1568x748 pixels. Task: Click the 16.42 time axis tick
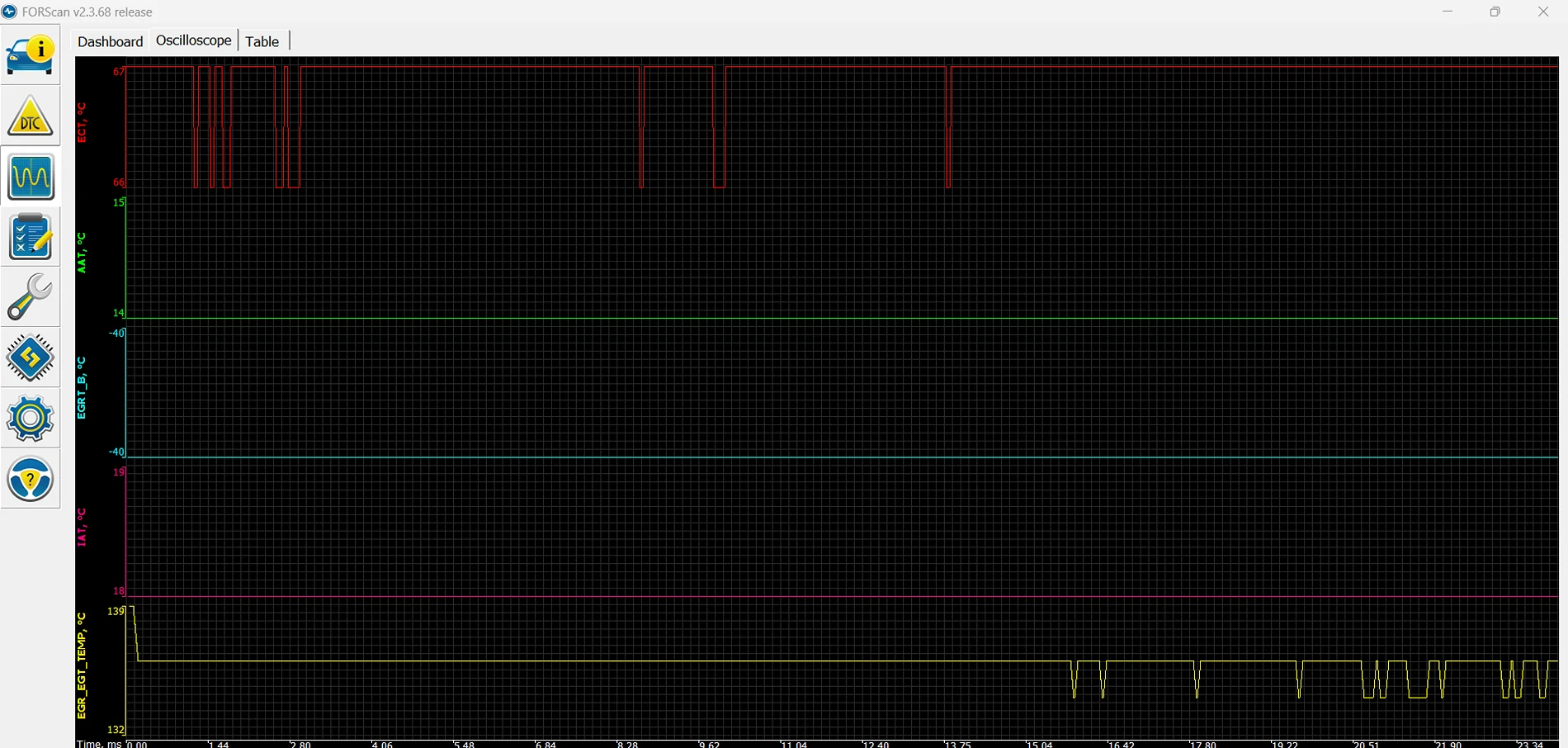coord(1122,744)
